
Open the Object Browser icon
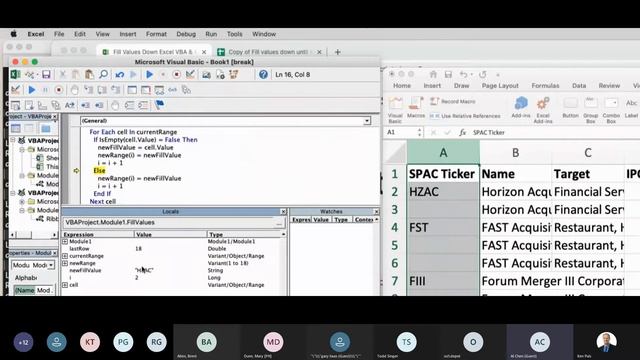(x=234, y=74)
